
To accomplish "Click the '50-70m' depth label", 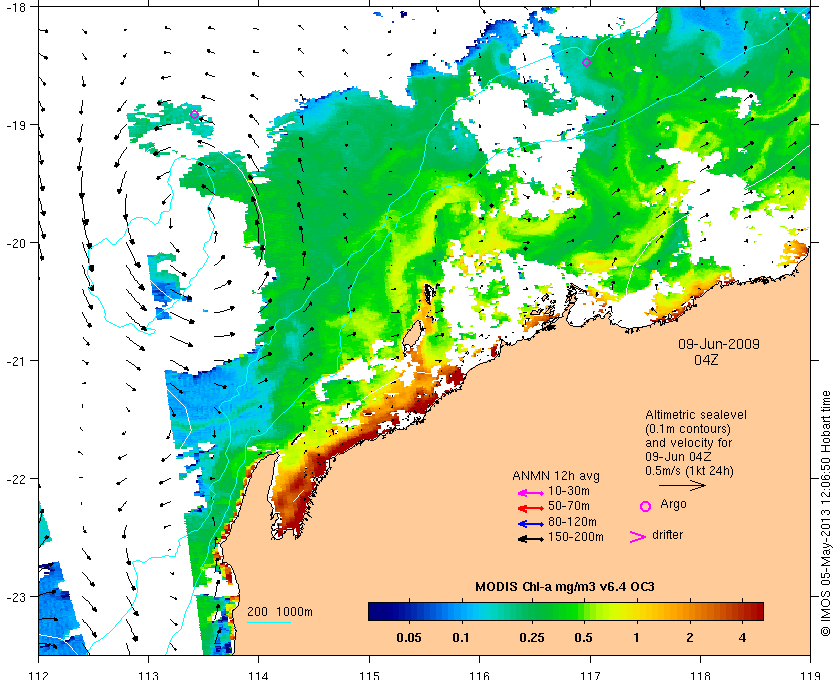I will [x=569, y=506].
